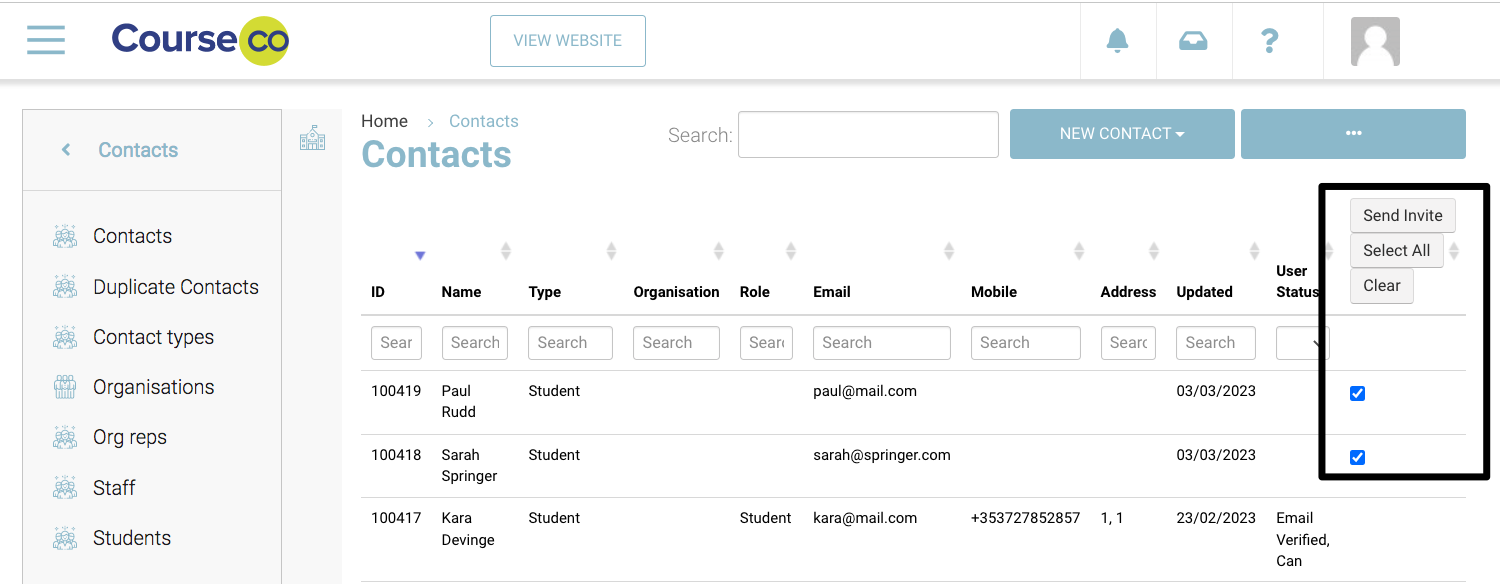Uncheck the checkbox for Paul Rudd
Image resolution: width=1500 pixels, height=584 pixels.
(1357, 394)
